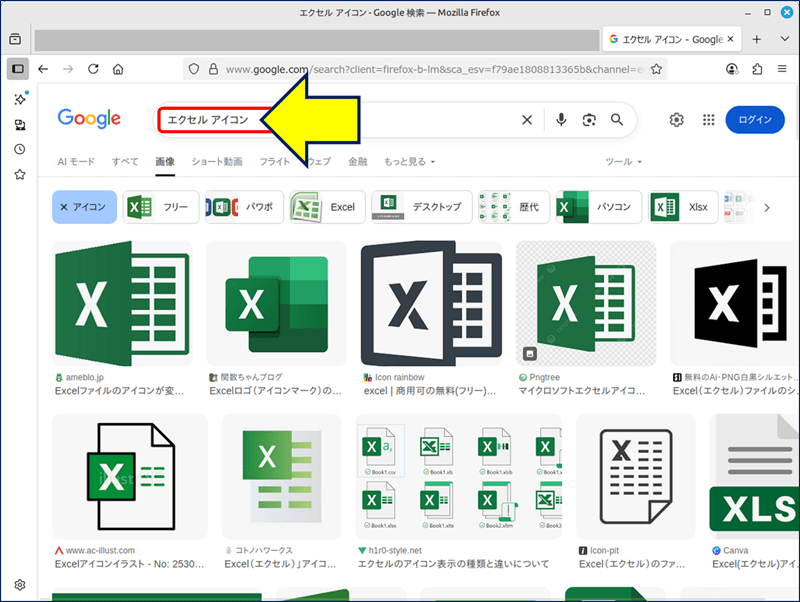Open the history sidebar panel
This screenshot has width=800, height=602.
coord(20,149)
